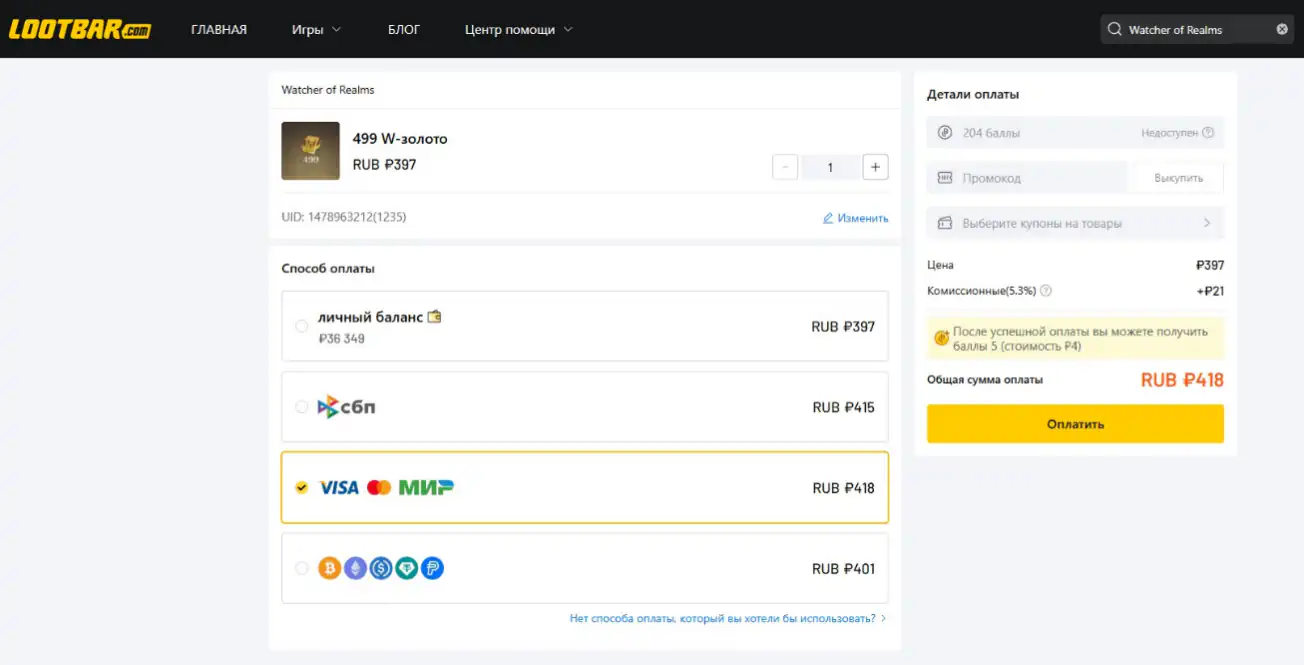Click the UID: 1478963212(1235) text
This screenshot has height=665, width=1304.
click(344, 217)
